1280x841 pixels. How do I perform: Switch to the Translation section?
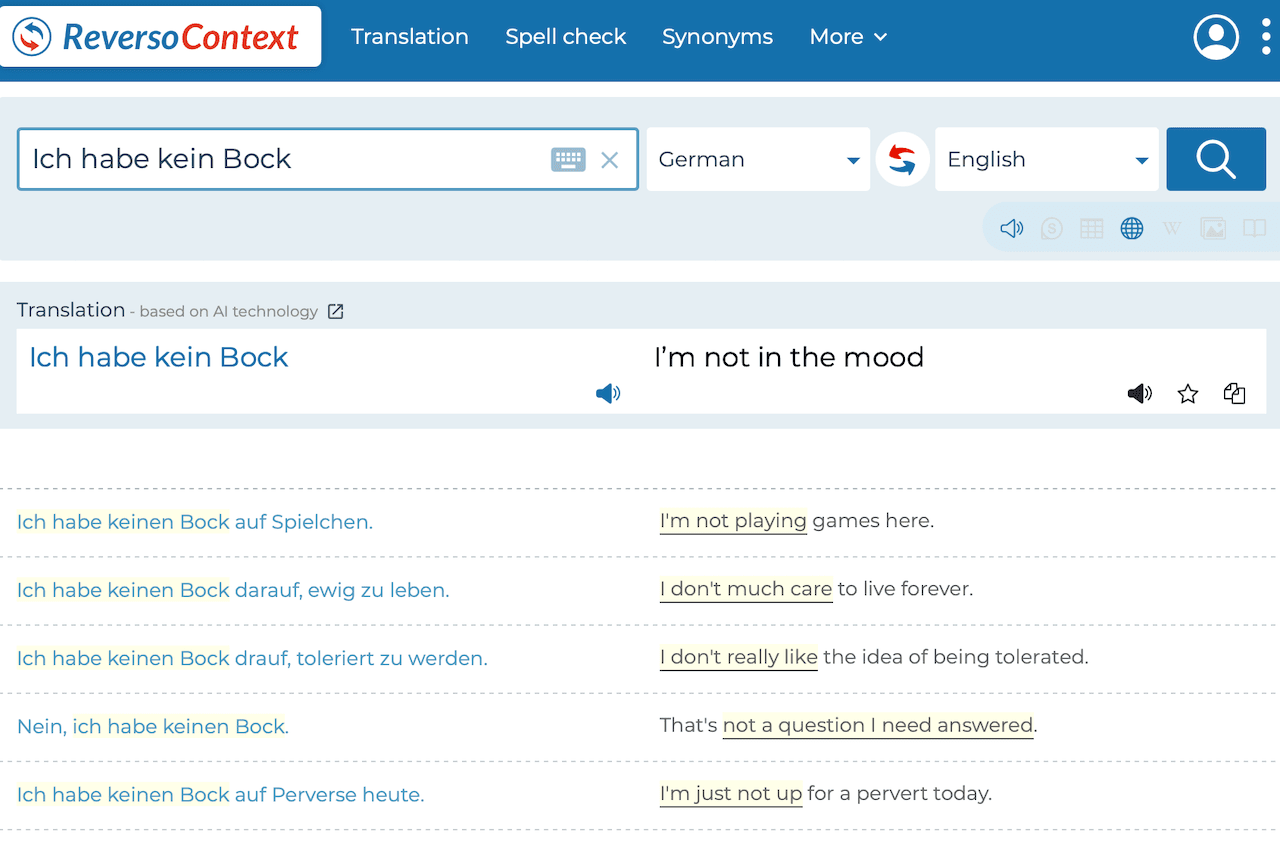(x=409, y=36)
